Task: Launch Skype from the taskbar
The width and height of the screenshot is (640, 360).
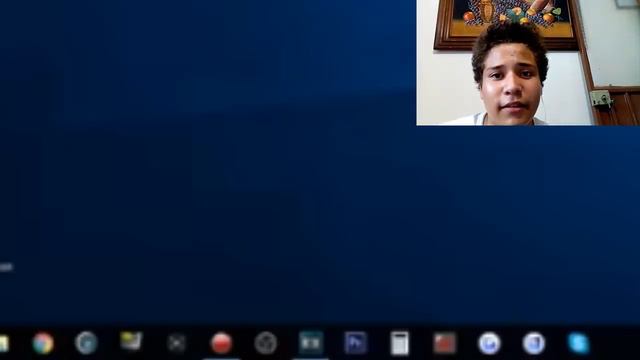Action: pyautogui.click(x=579, y=343)
